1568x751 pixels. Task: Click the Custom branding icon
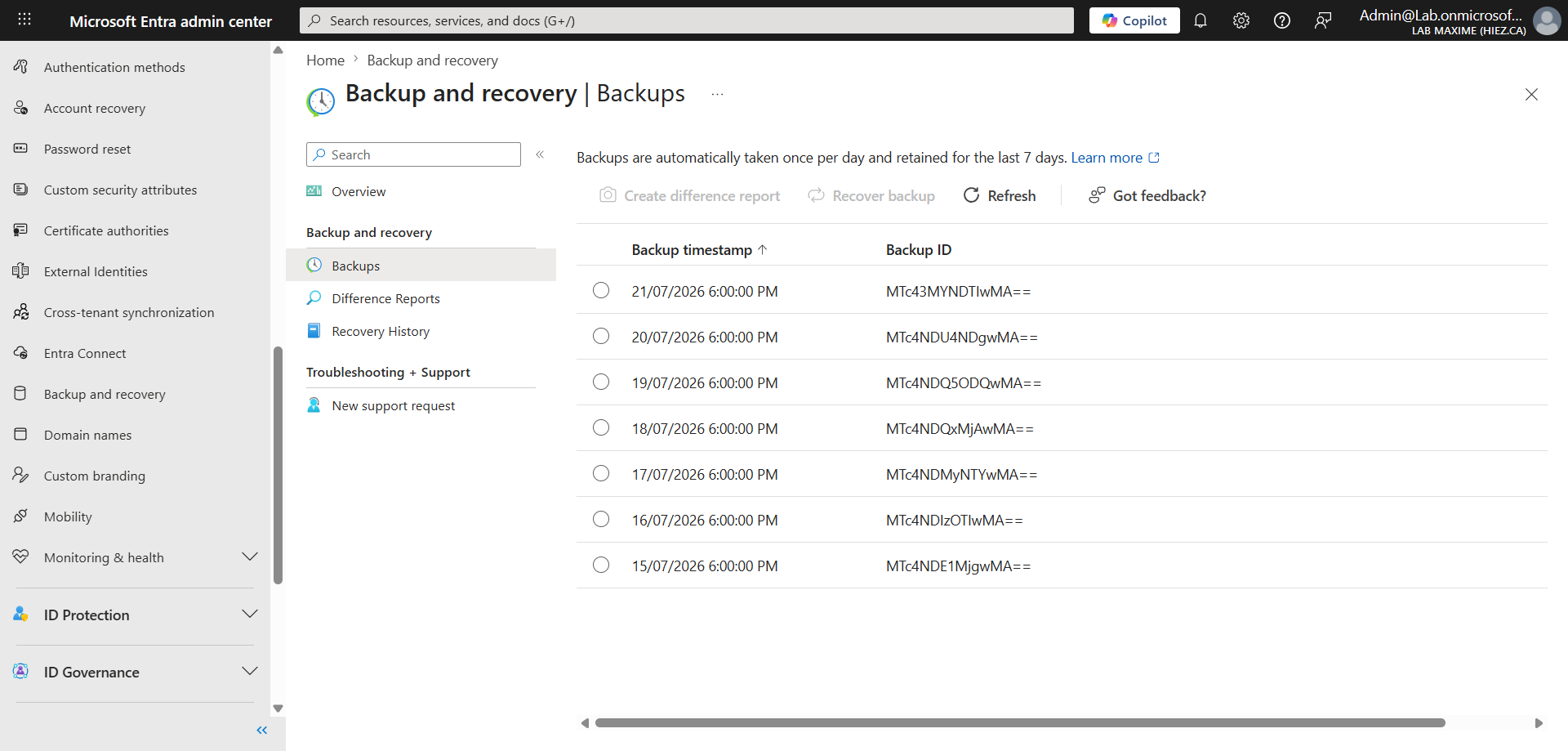(21, 475)
